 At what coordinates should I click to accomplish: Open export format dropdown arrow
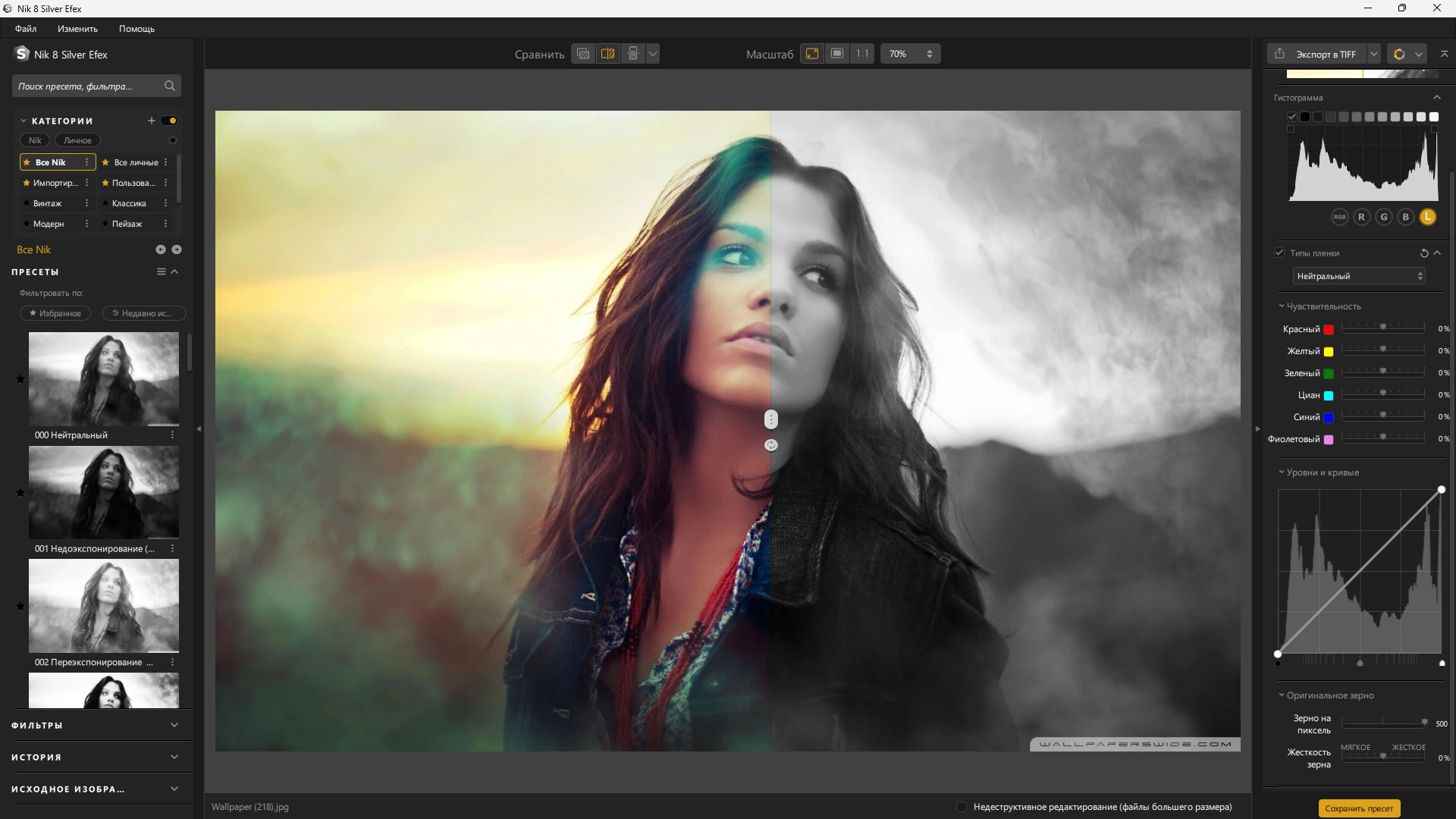(x=1374, y=54)
